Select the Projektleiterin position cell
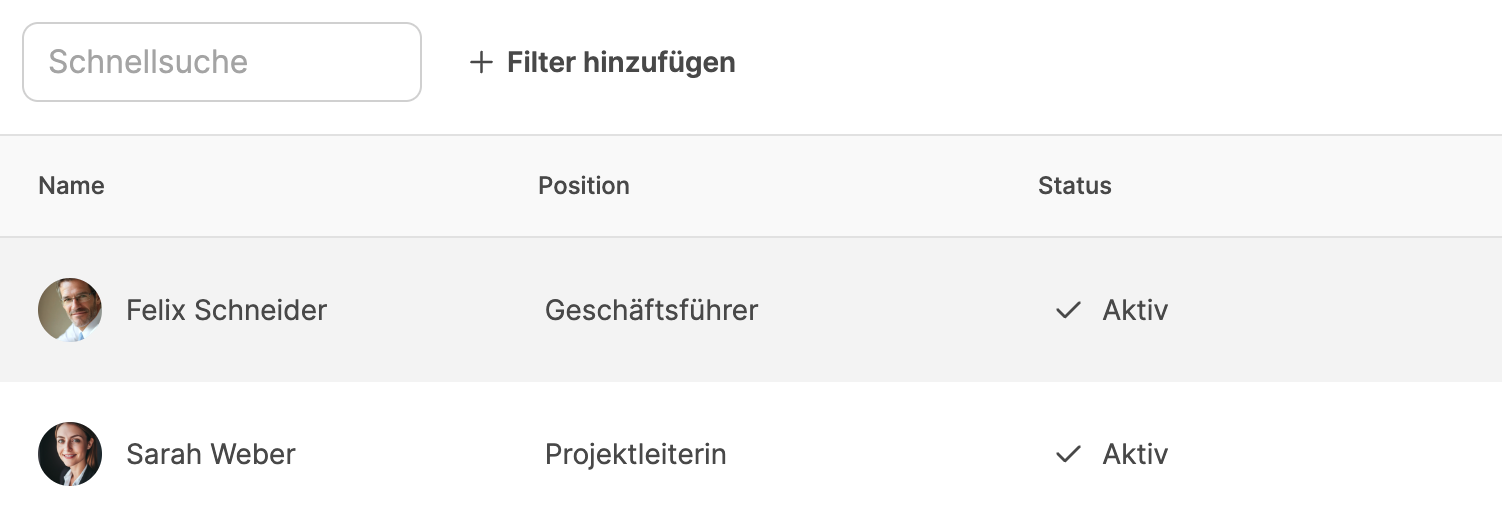The image size is (1502, 522). (x=635, y=454)
